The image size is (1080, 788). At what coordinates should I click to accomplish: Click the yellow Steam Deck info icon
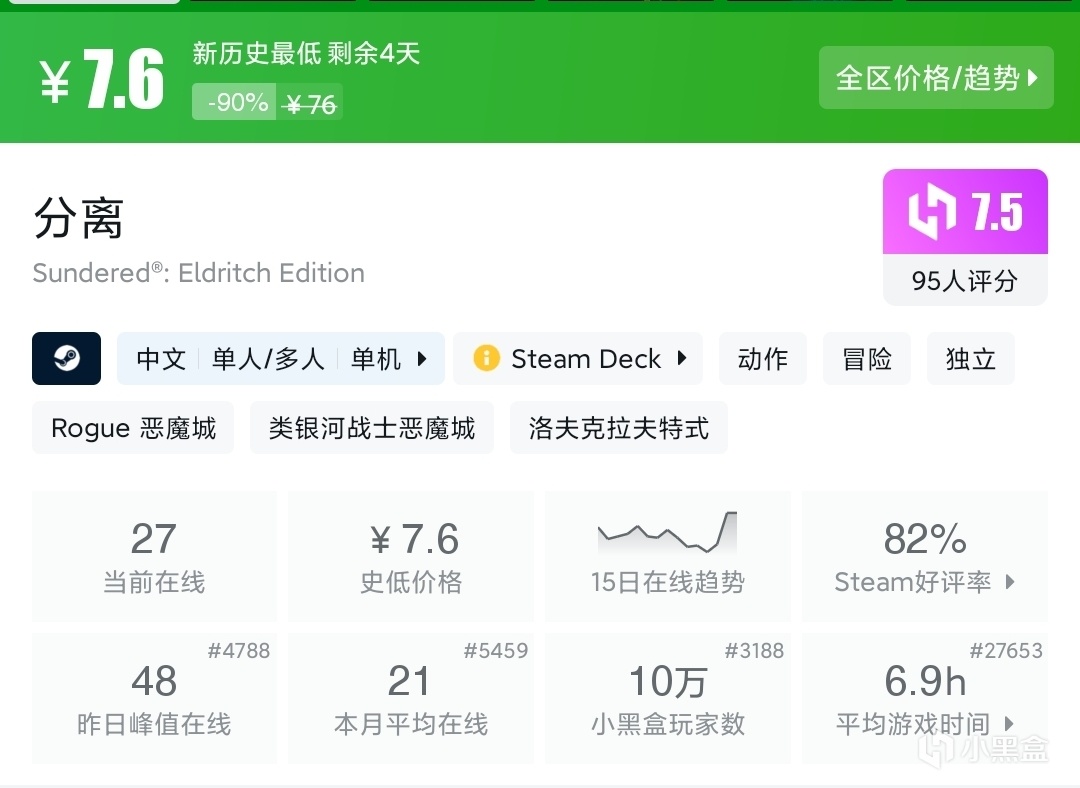click(x=486, y=358)
